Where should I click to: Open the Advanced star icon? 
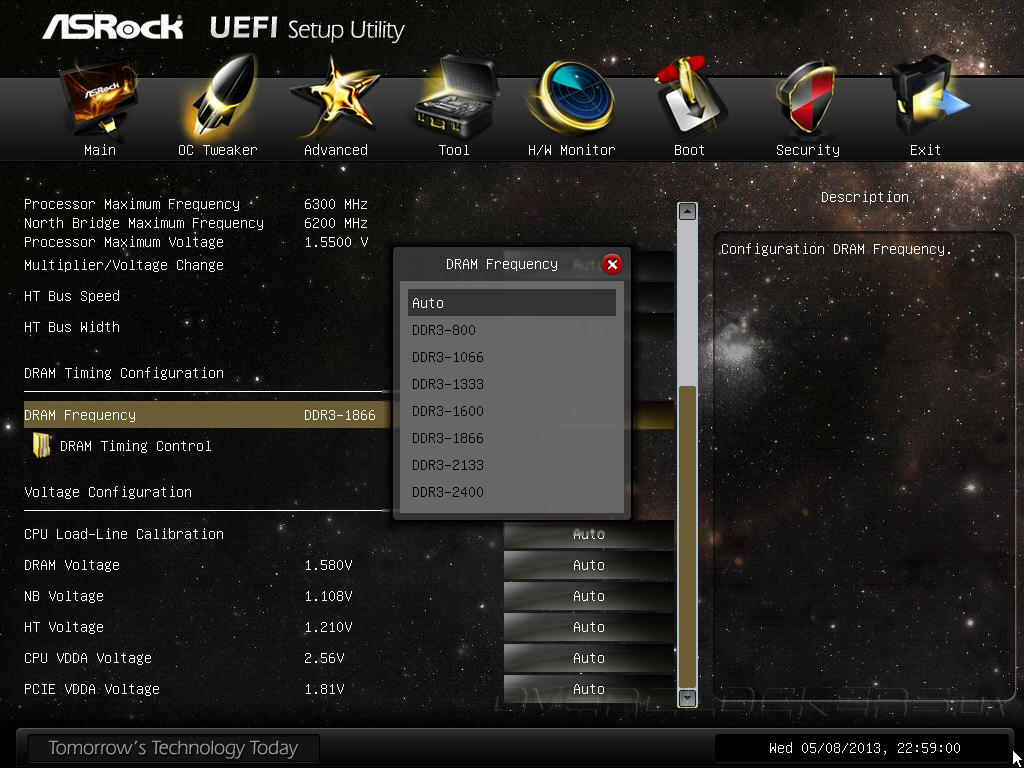coord(335,98)
